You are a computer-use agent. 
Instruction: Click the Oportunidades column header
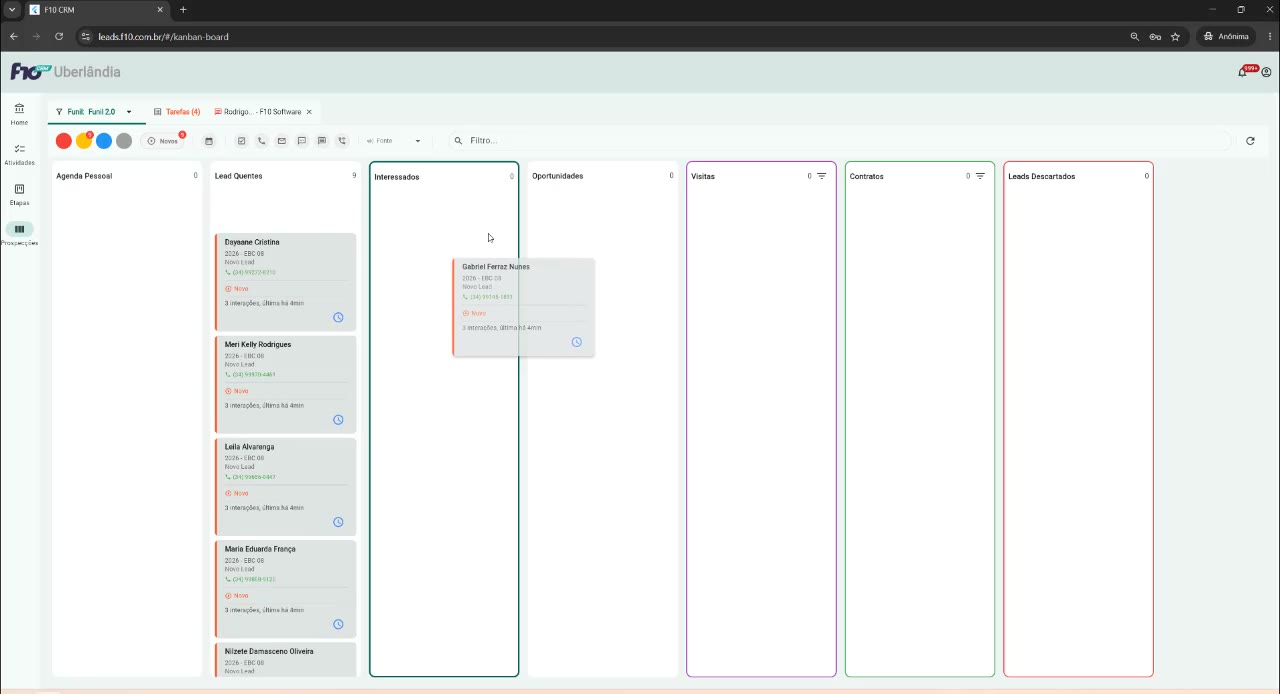(558, 176)
